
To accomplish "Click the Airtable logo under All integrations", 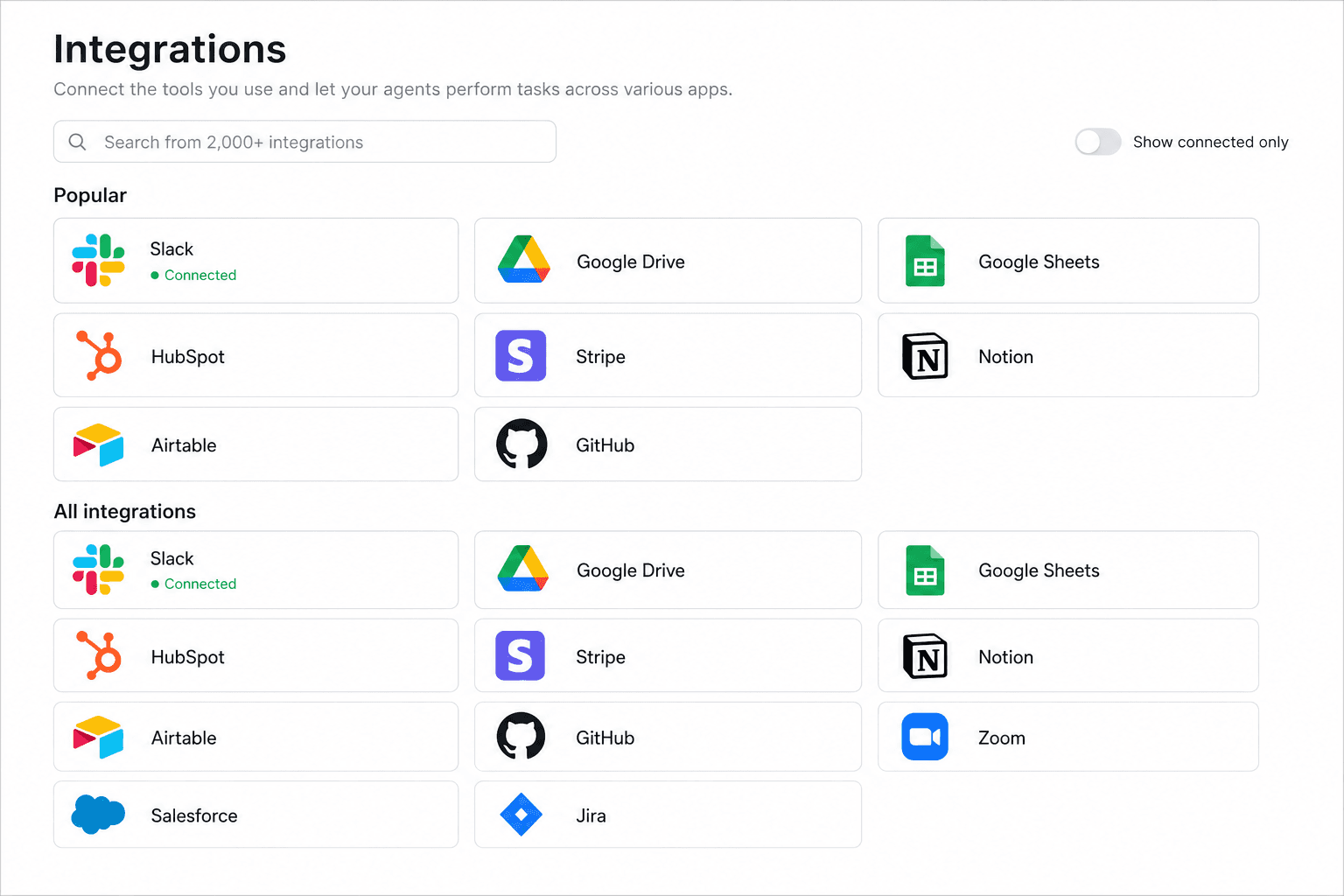I will point(98,737).
